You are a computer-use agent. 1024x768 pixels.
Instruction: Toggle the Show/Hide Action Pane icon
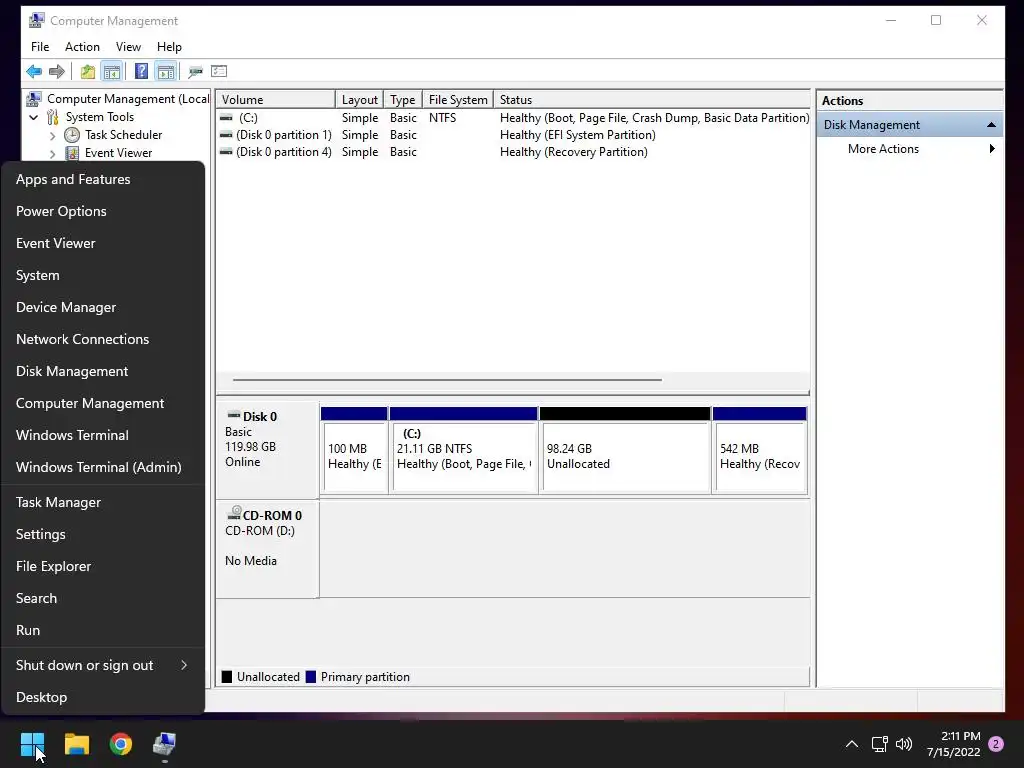point(166,71)
